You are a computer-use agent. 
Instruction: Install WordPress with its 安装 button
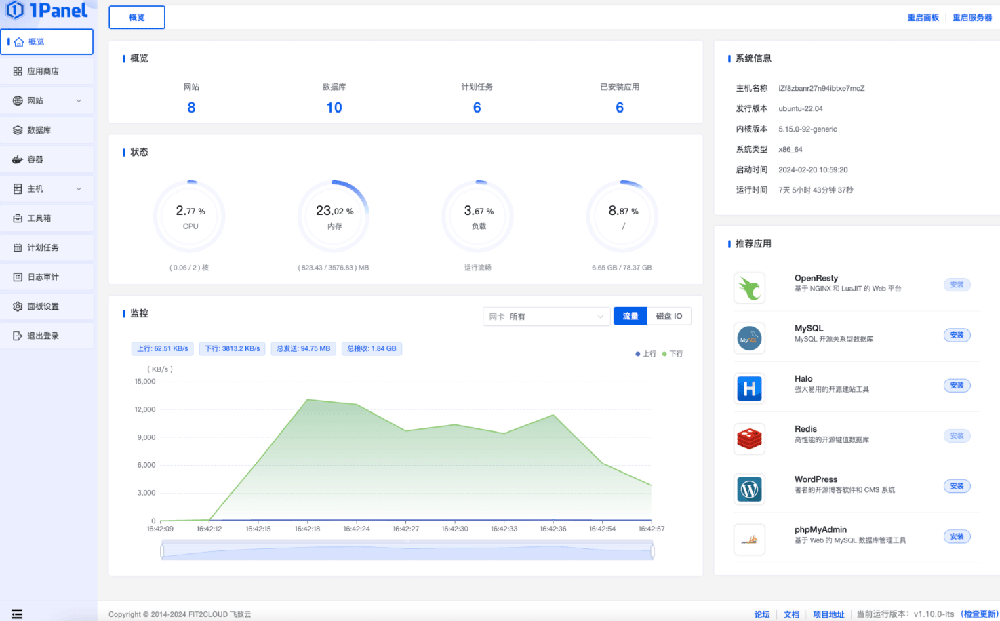click(x=957, y=486)
